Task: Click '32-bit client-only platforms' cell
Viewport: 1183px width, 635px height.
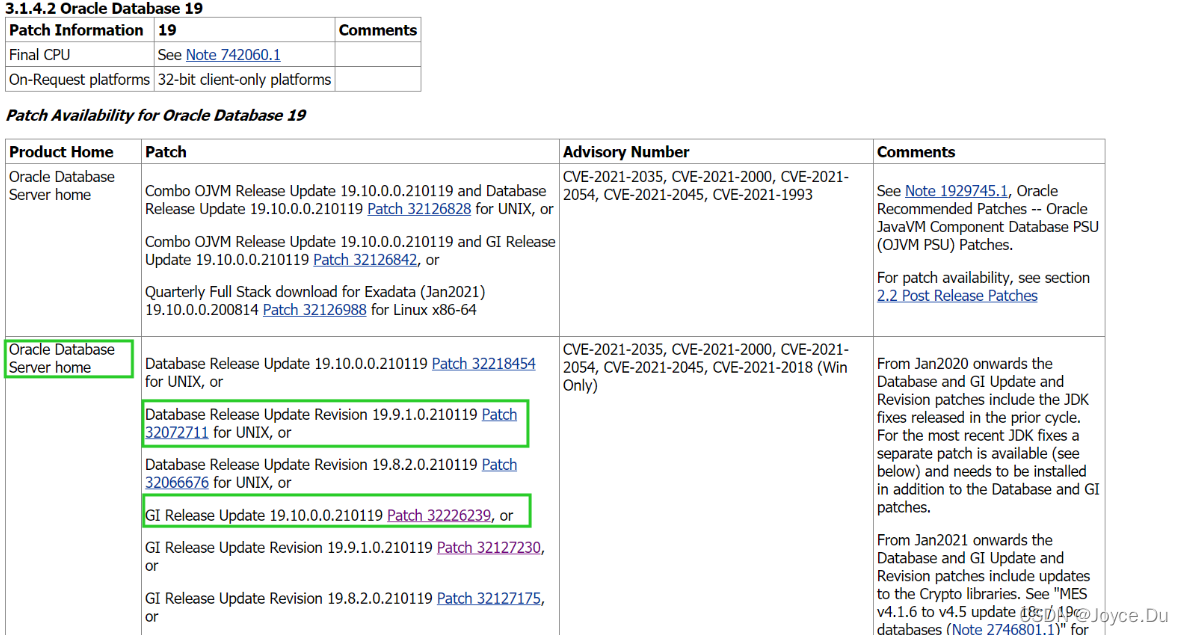Action: (x=244, y=79)
